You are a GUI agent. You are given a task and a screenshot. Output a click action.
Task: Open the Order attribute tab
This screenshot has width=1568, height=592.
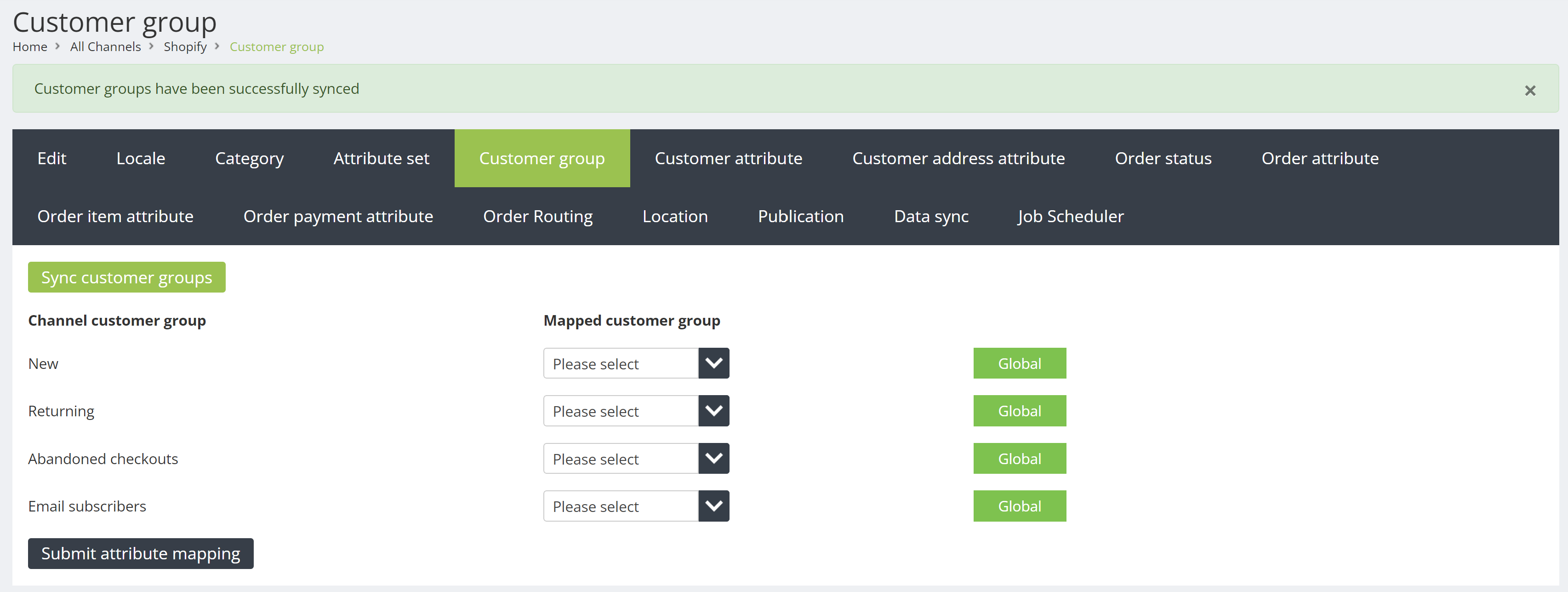pyautogui.click(x=1320, y=158)
